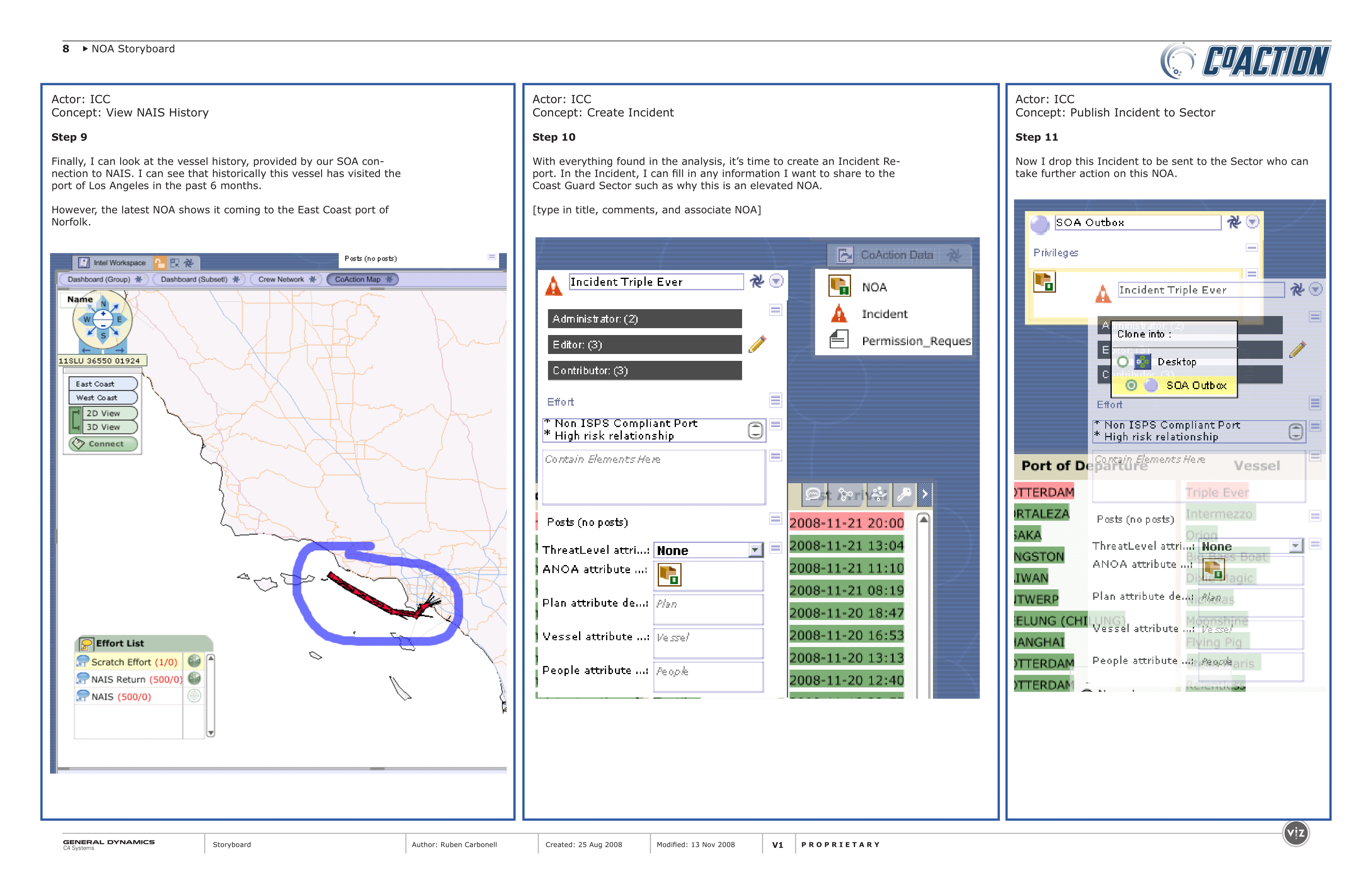Click the orange unlock icon beside Intel Workspace
The image size is (1372, 888).
tap(160, 263)
